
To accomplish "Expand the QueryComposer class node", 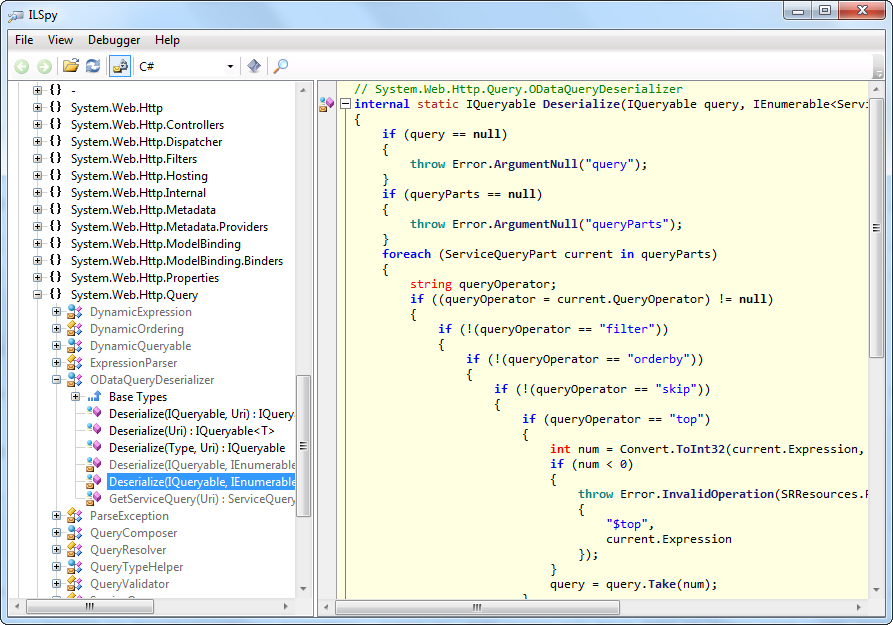I will pyautogui.click(x=56, y=533).
